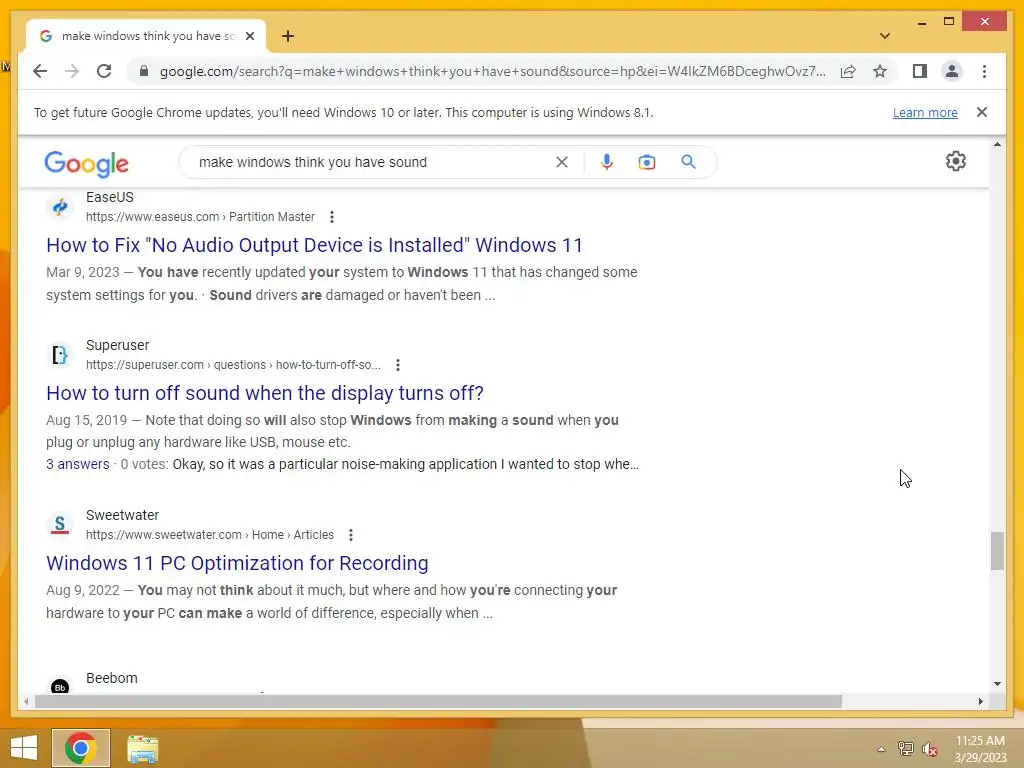Image resolution: width=1024 pixels, height=768 pixels.
Task: Click the Chrome taskbar icon
Action: pos(81,748)
